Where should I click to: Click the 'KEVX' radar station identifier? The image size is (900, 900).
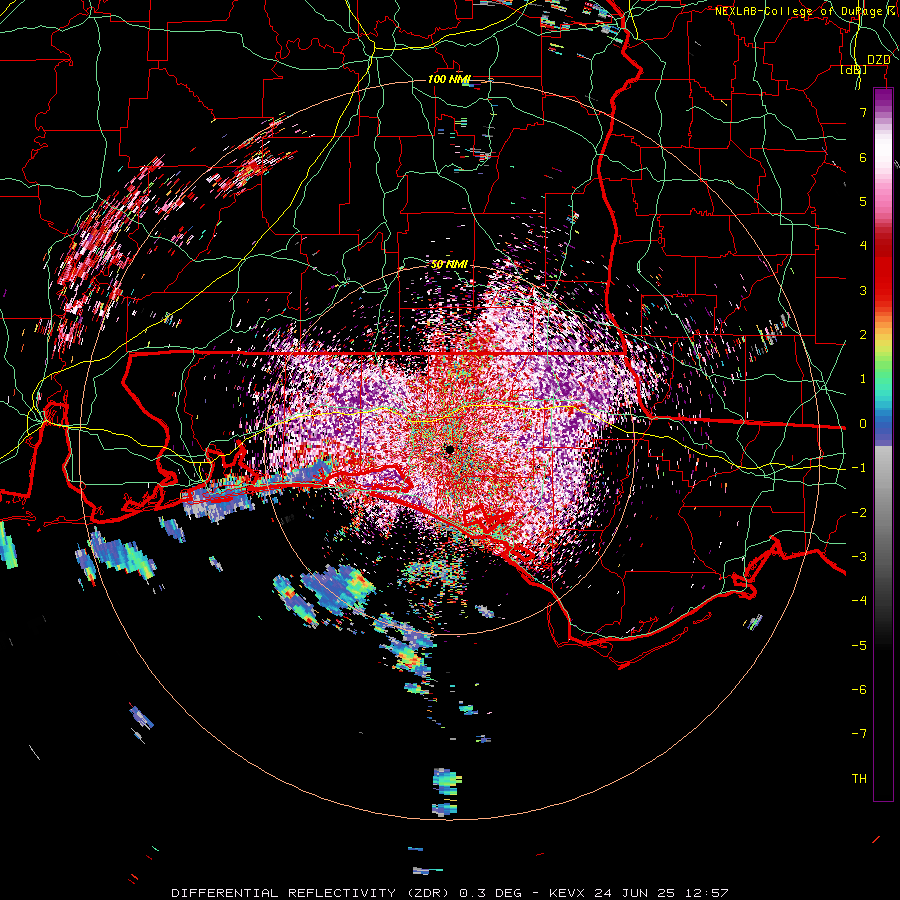(x=569, y=893)
